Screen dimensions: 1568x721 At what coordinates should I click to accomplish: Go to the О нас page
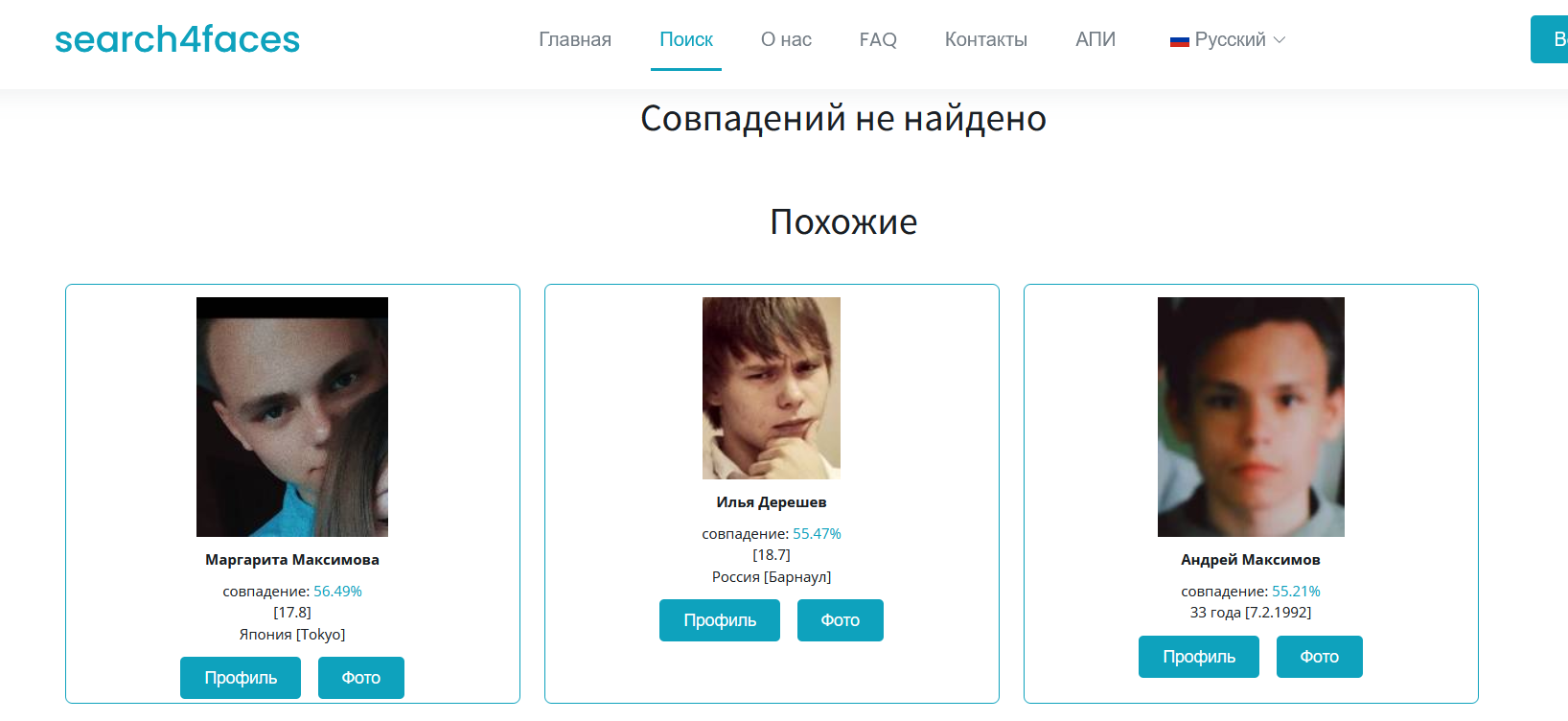(x=786, y=39)
